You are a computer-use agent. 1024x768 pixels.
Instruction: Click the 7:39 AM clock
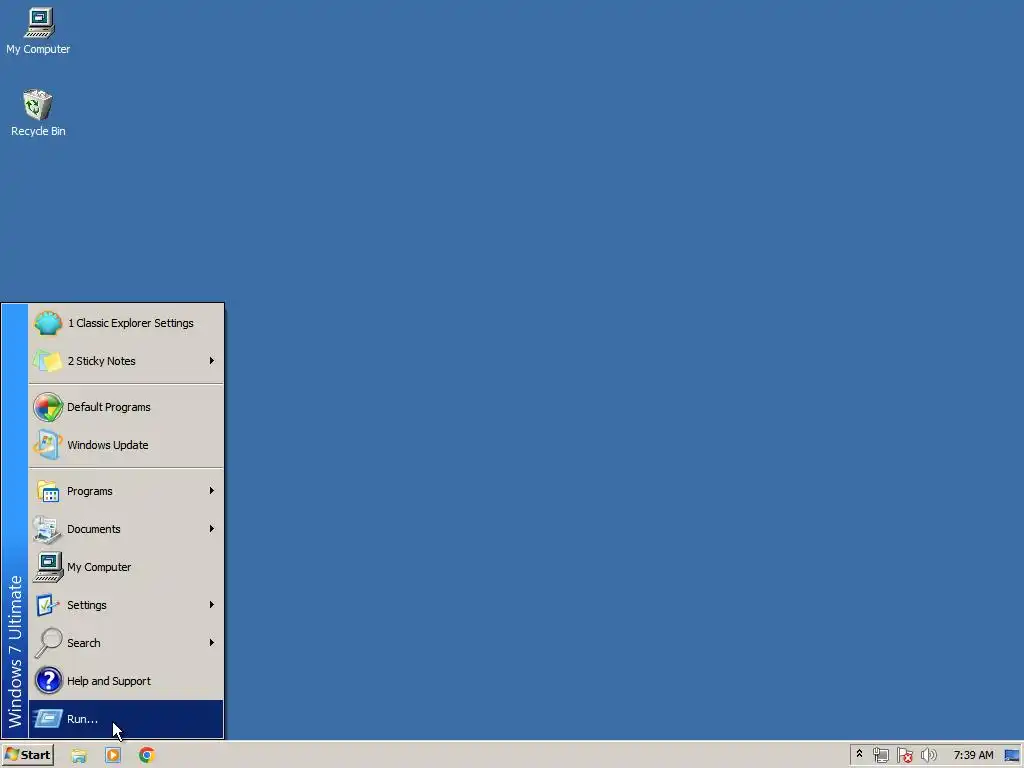[x=973, y=756]
